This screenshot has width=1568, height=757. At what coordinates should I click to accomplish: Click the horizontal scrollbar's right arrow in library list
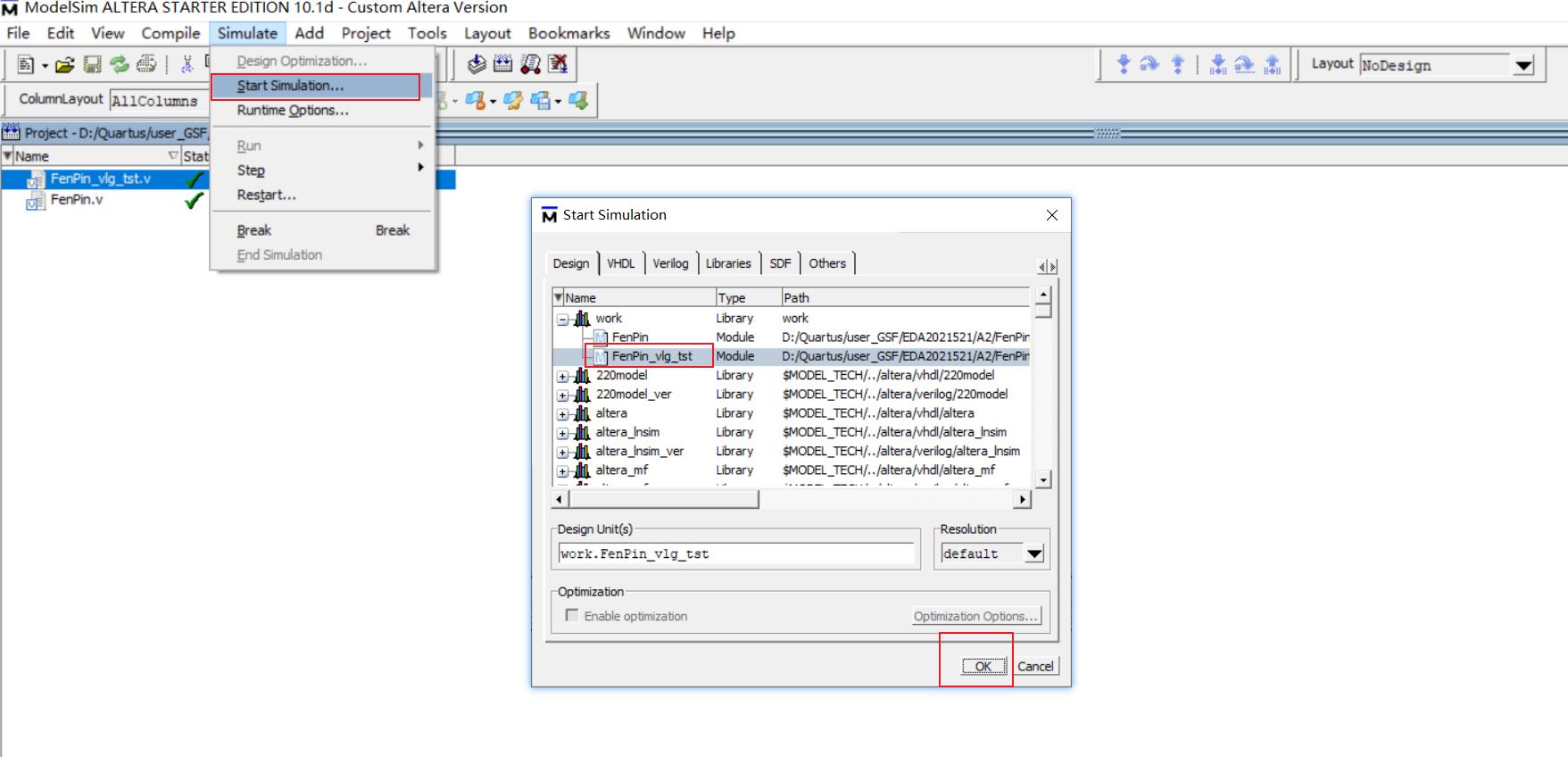(1023, 500)
